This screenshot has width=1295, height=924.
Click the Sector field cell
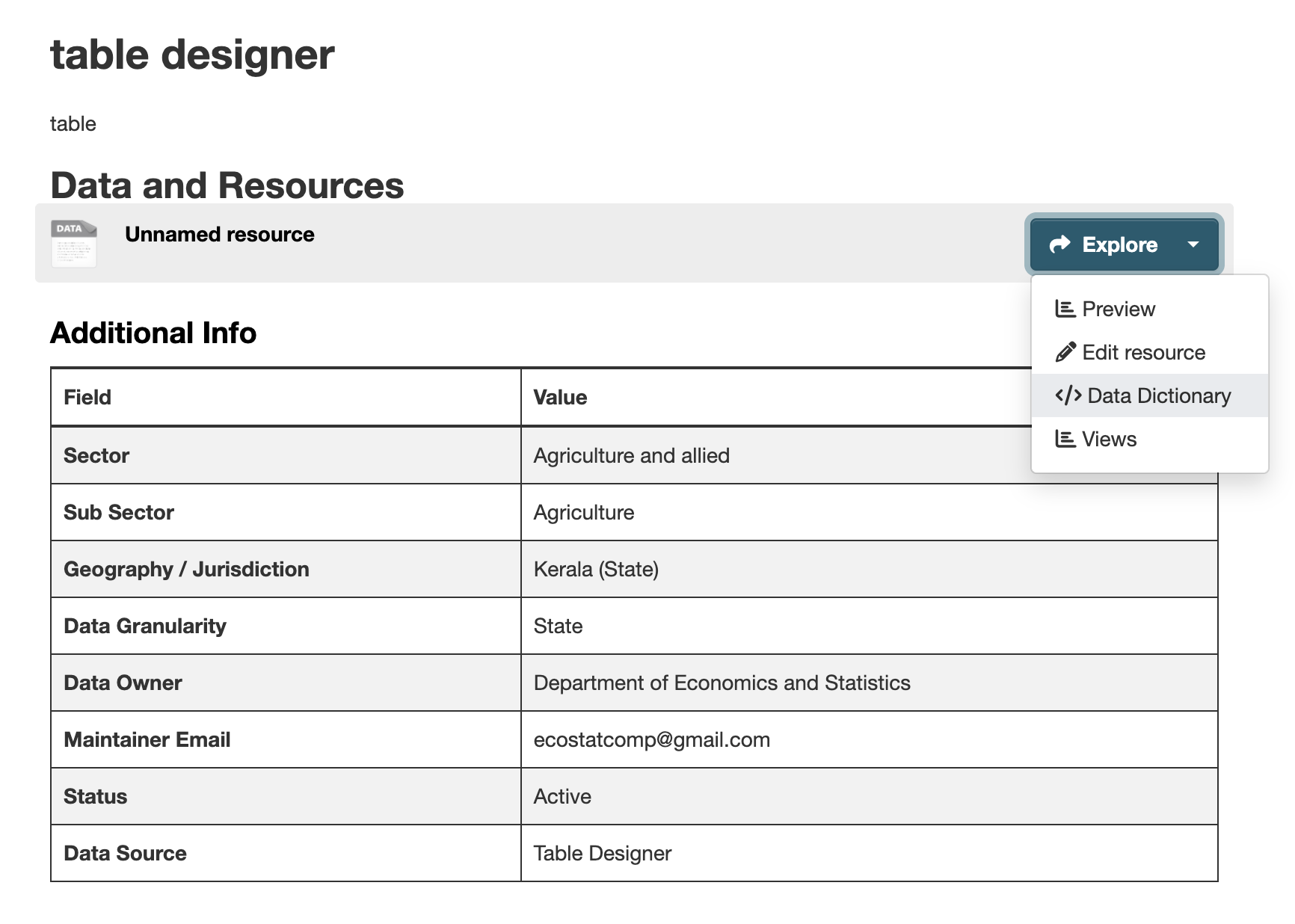pos(286,455)
